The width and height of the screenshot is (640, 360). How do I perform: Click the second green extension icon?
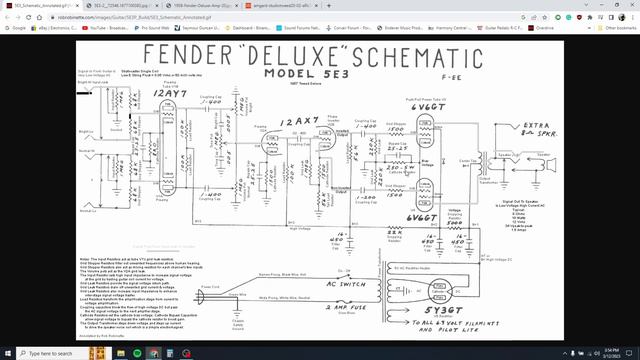coord(569,18)
